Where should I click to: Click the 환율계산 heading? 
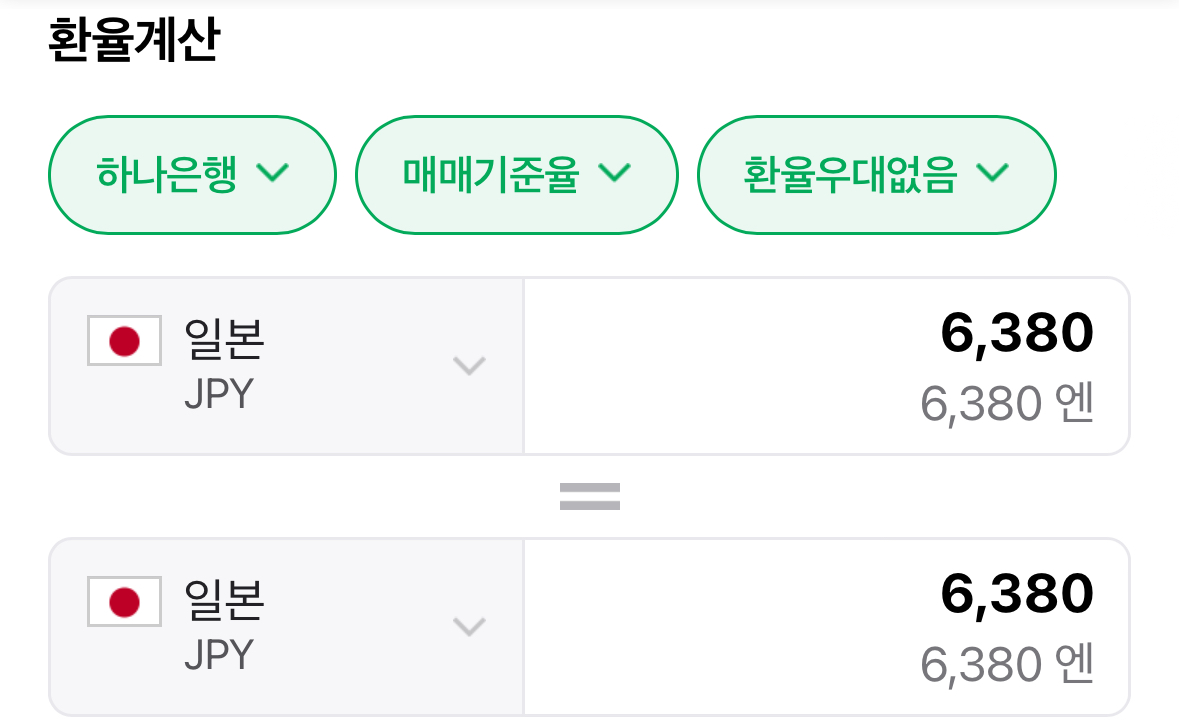[x=133, y=42]
